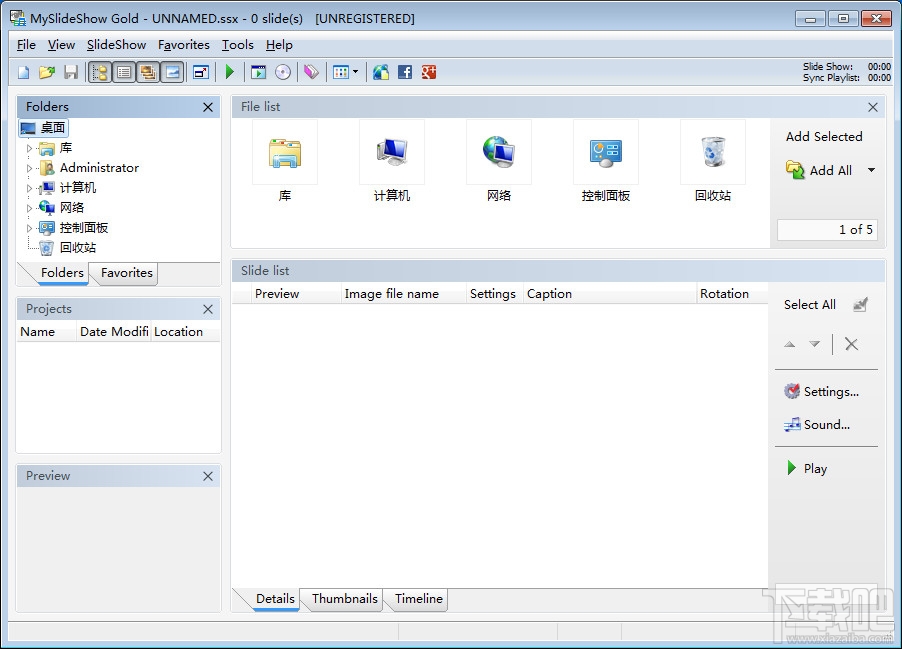Switch to the Timeline tab
This screenshot has height=649, width=902.
click(419, 599)
